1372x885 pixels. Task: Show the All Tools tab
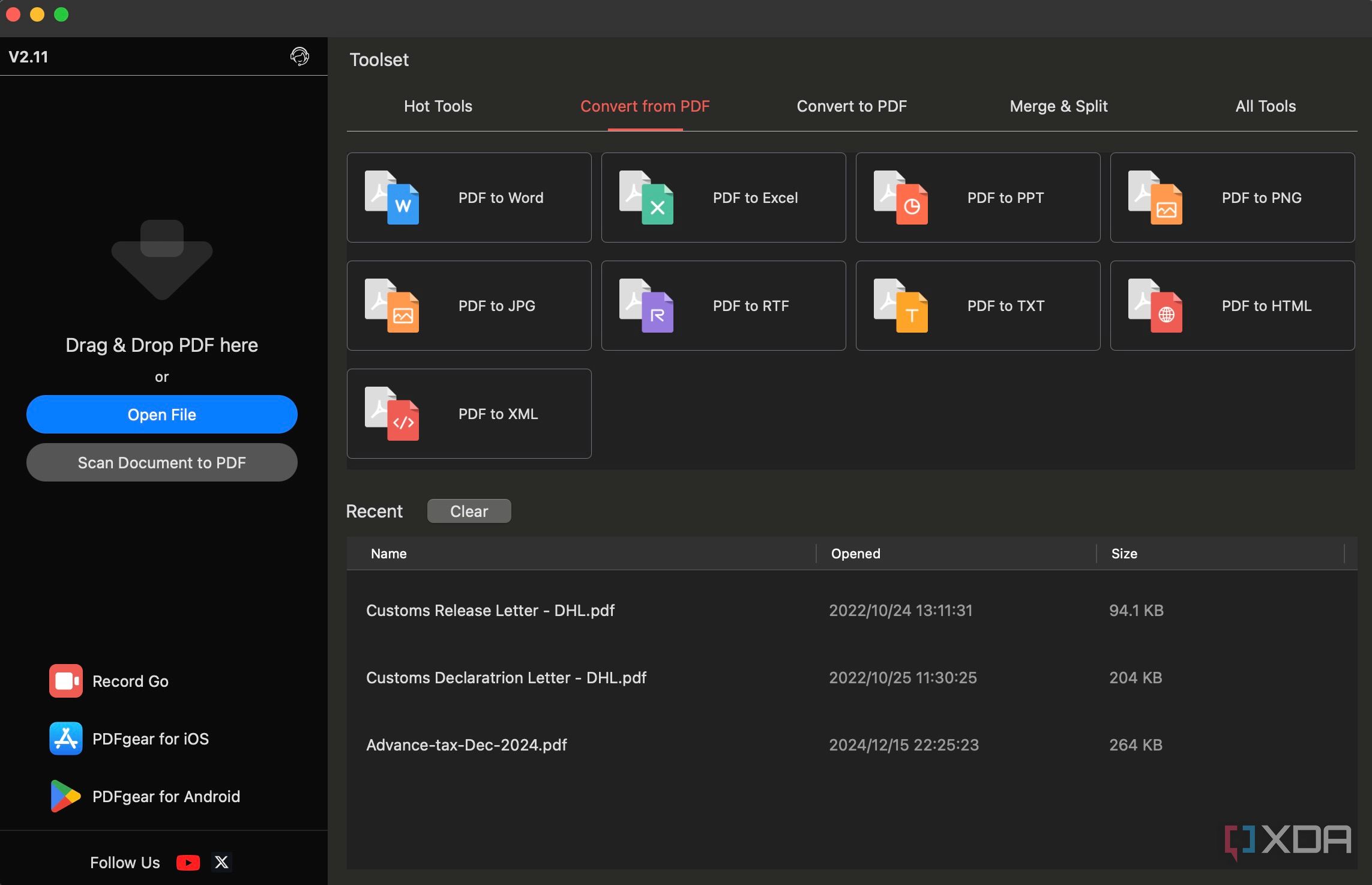pyautogui.click(x=1265, y=106)
